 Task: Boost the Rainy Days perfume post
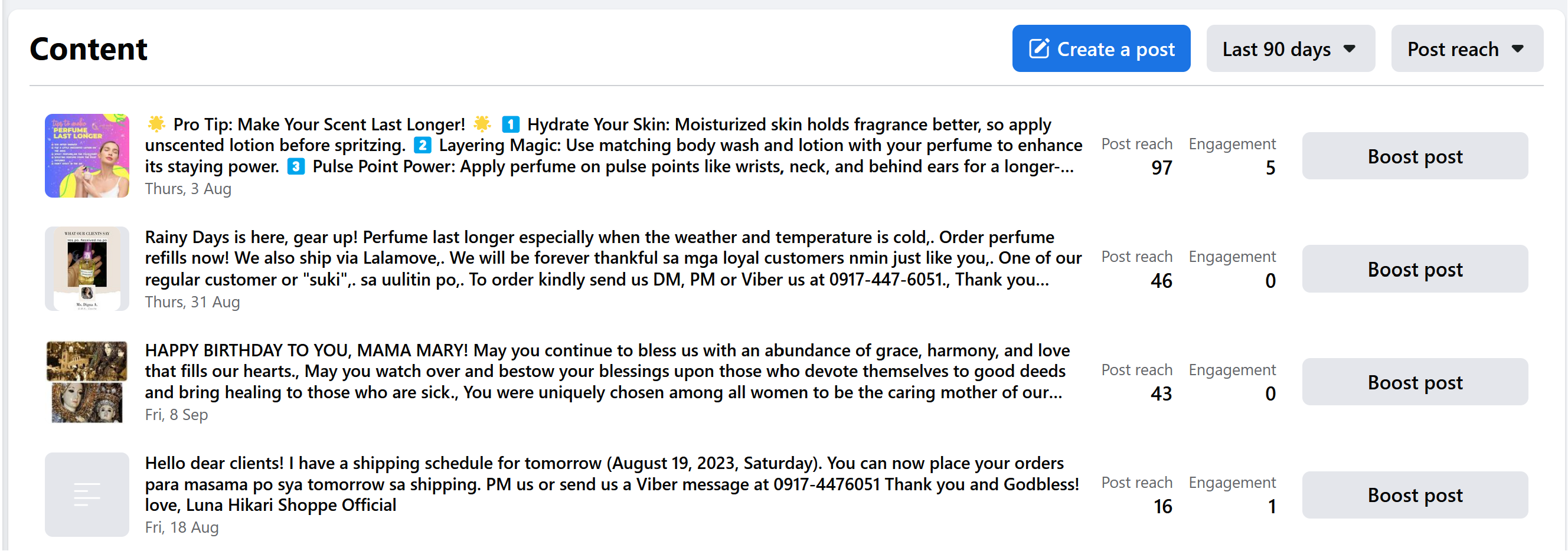coord(1414,269)
